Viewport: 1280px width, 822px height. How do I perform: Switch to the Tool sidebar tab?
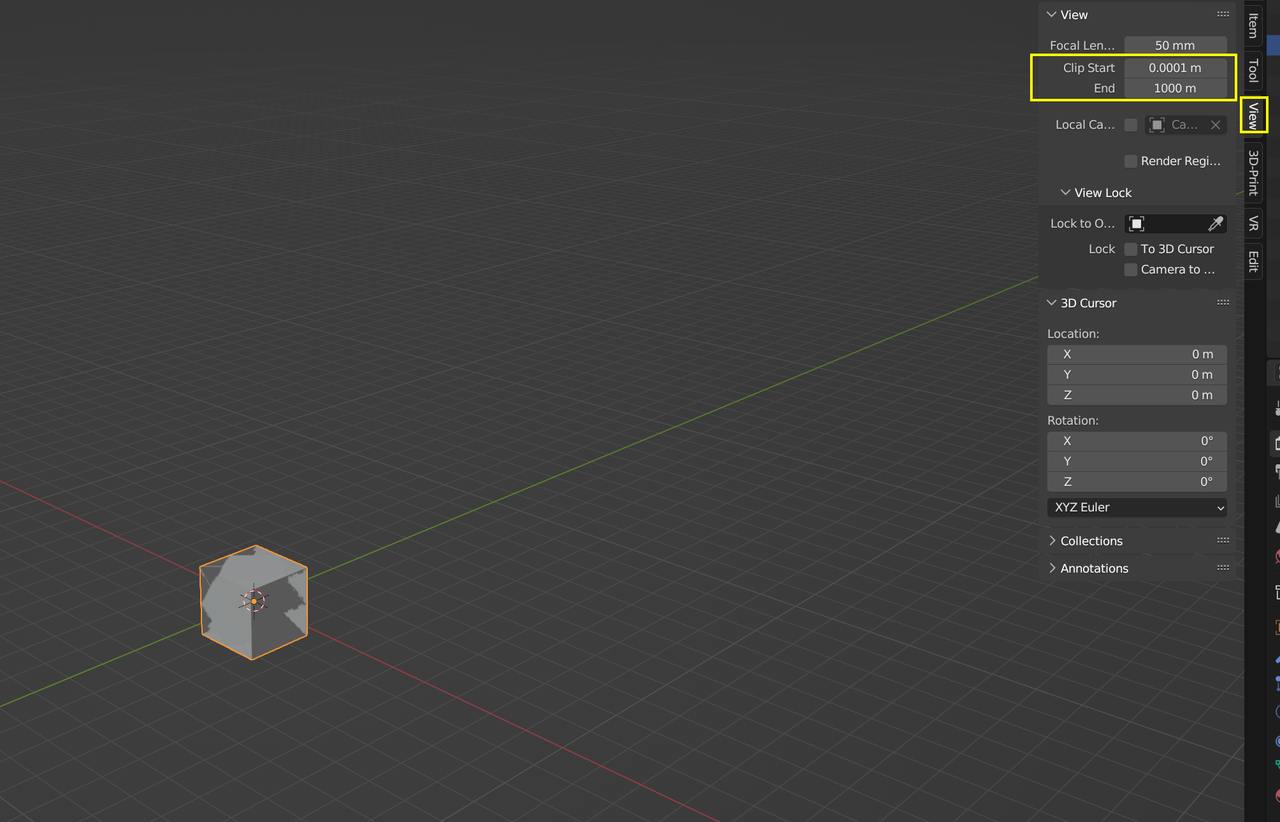1253,71
